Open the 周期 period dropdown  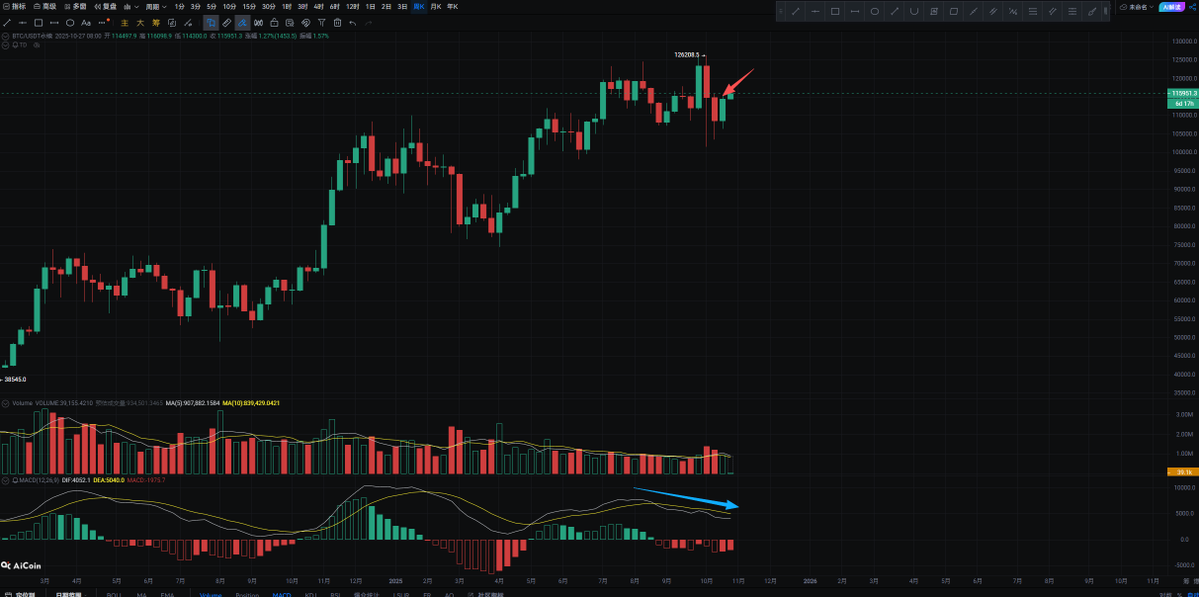click(x=155, y=7)
